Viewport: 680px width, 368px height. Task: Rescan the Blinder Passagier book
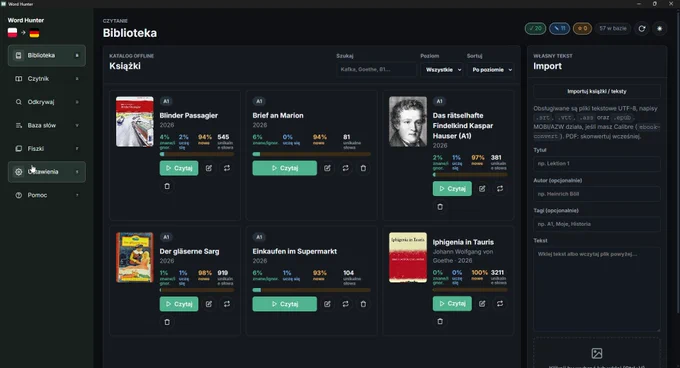tap(227, 168)
